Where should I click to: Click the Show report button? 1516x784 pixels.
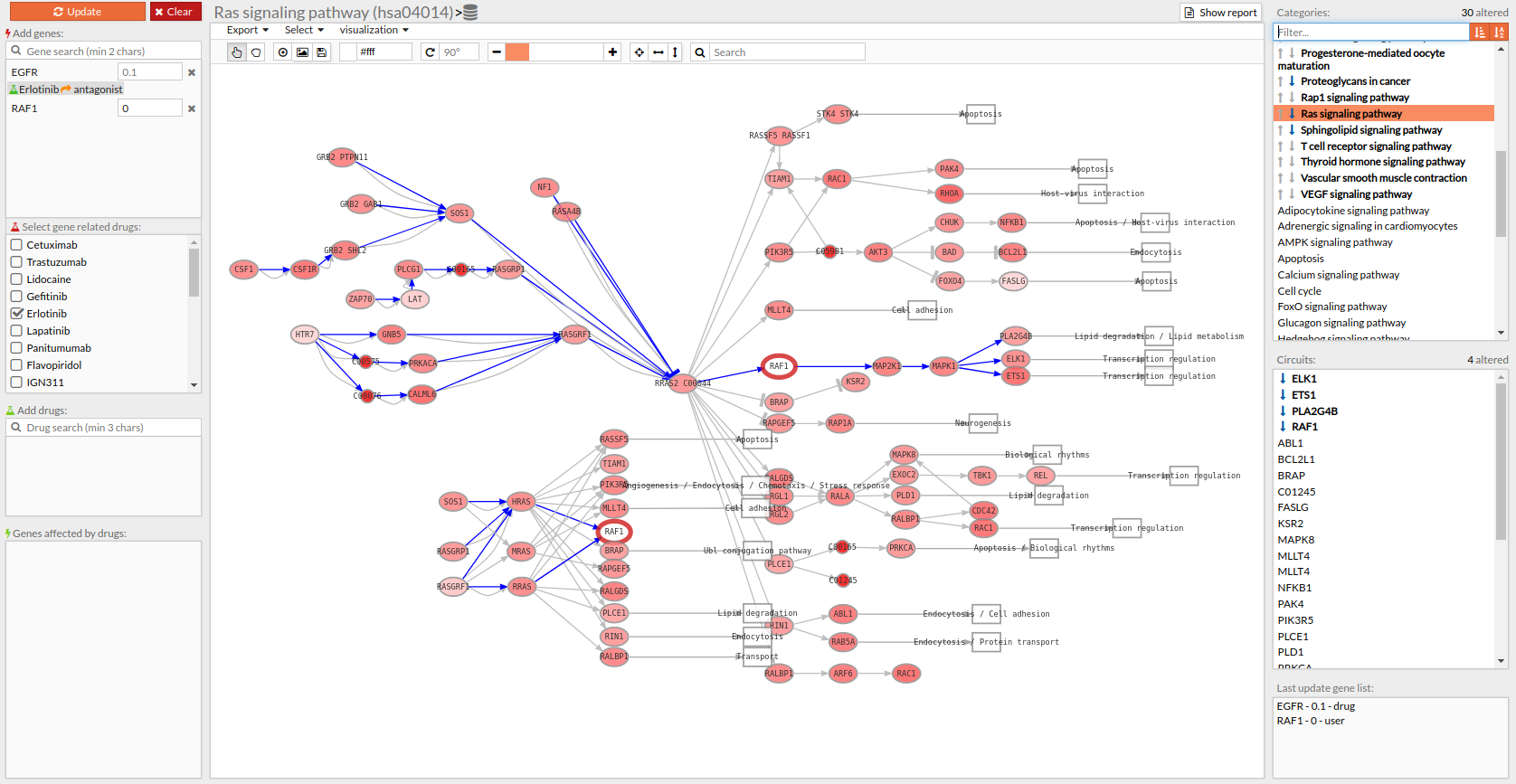pos(1220,13)
